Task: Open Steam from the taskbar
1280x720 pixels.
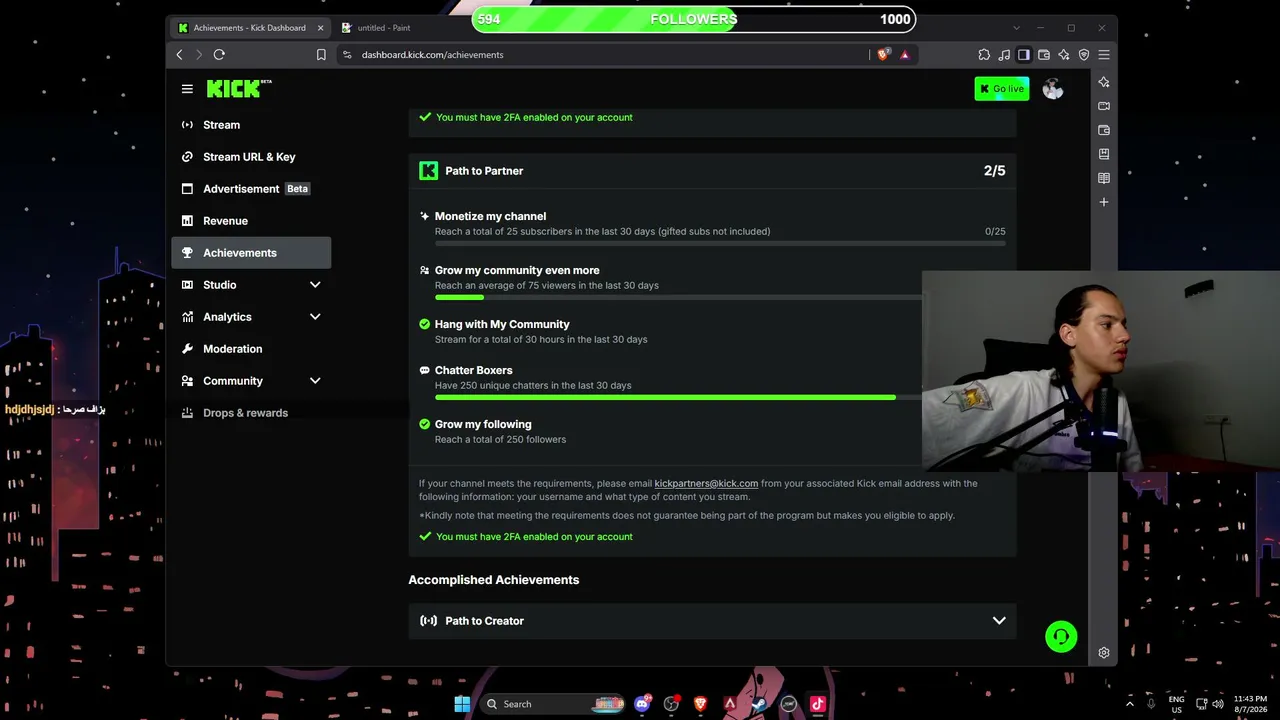Action: [759, 704]
